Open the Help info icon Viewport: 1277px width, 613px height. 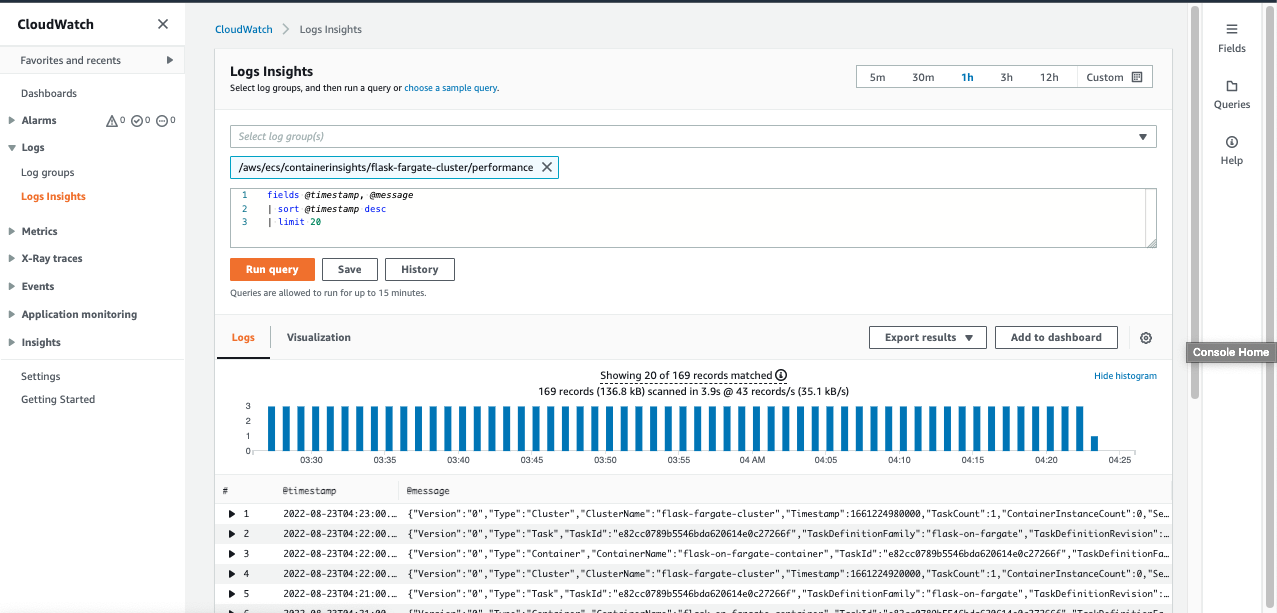pos(1232,142)
